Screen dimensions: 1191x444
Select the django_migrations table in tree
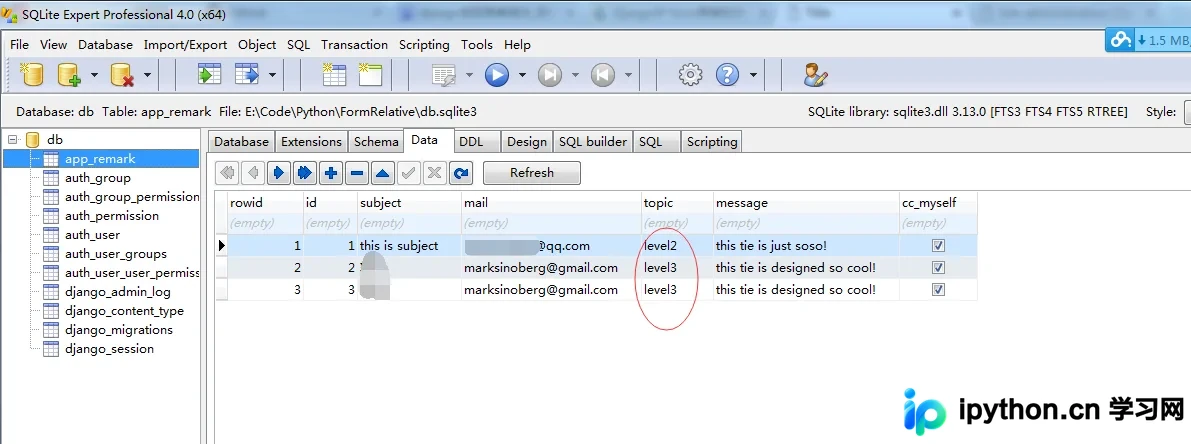pos(118,329)
